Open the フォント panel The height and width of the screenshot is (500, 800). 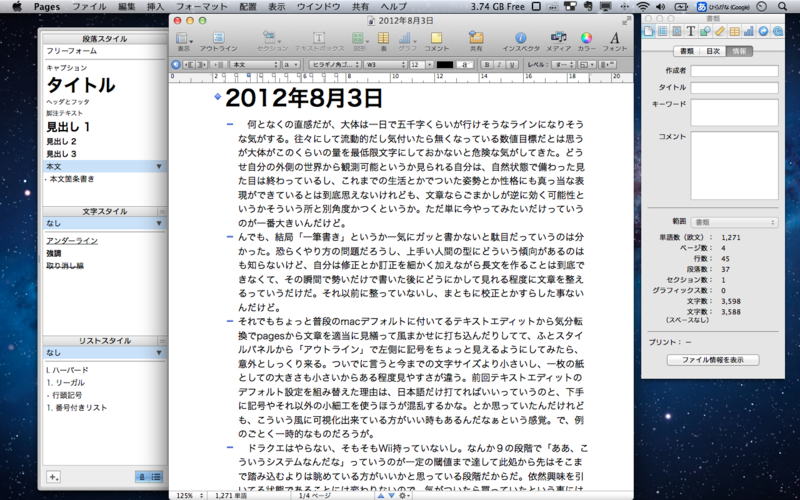pos(614,41)
